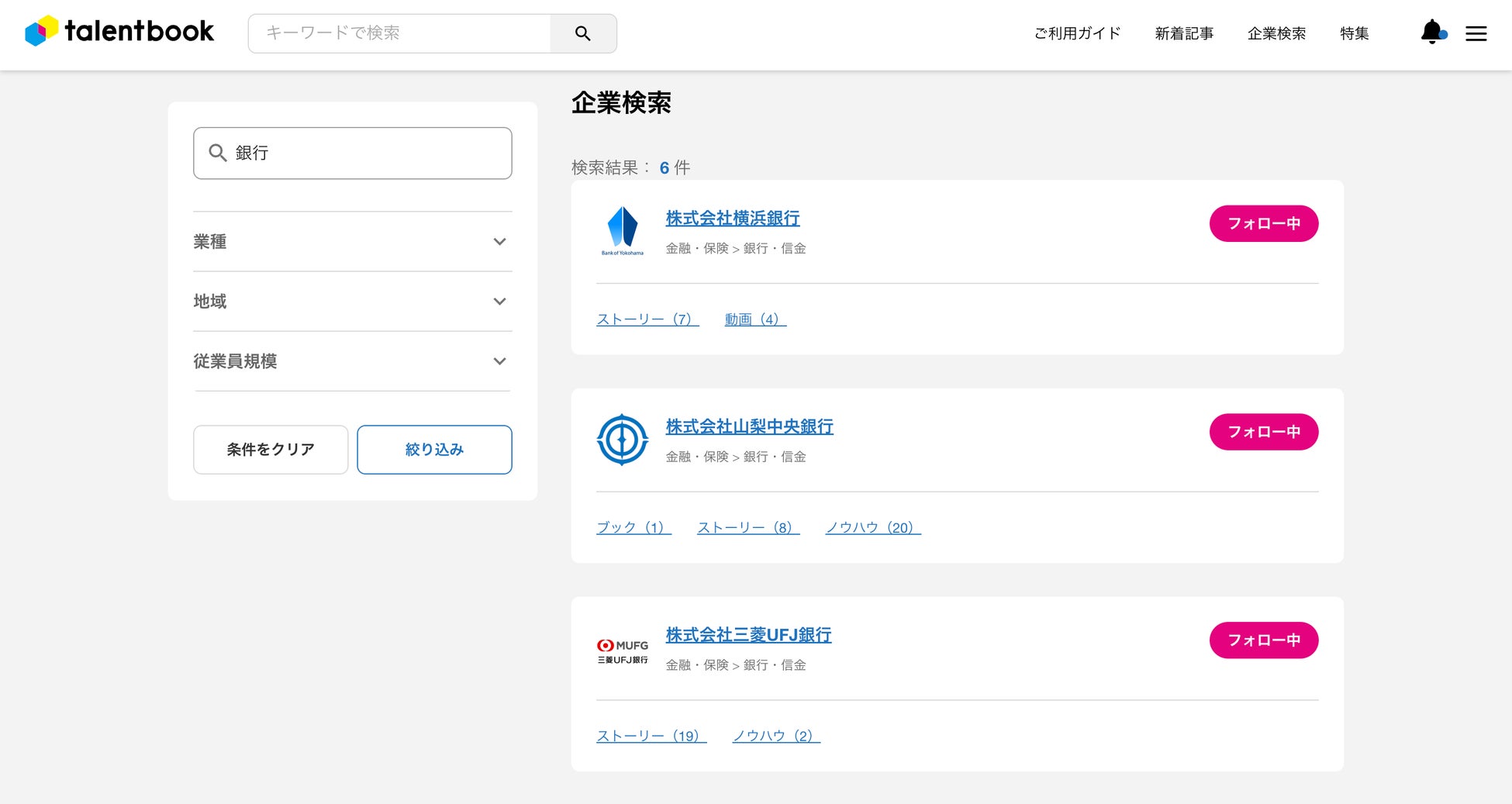This screenshot has height=804, width=1512.
Task: Click the company search field containing 銀行
Action: pos(353,153)
